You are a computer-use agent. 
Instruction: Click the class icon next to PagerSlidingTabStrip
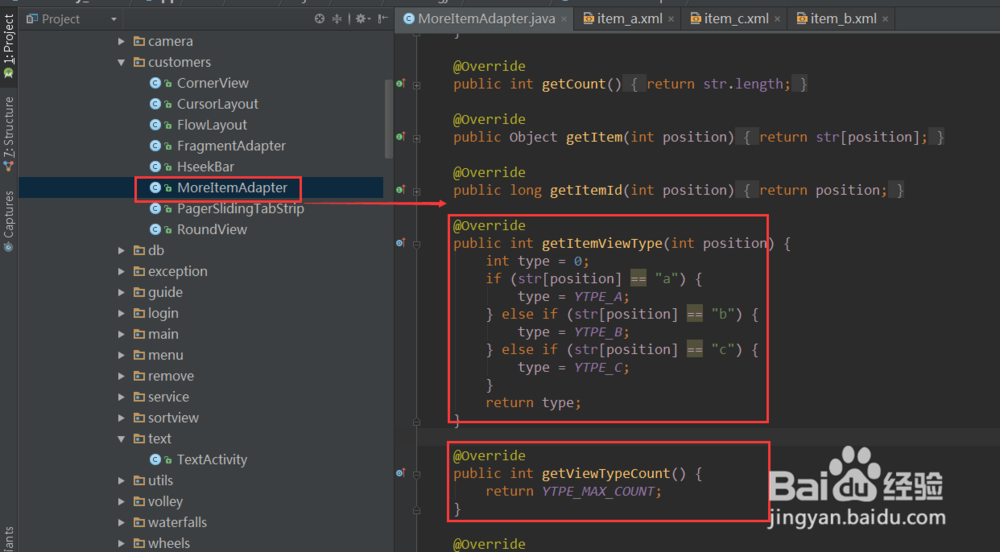[x=155, y=208]
